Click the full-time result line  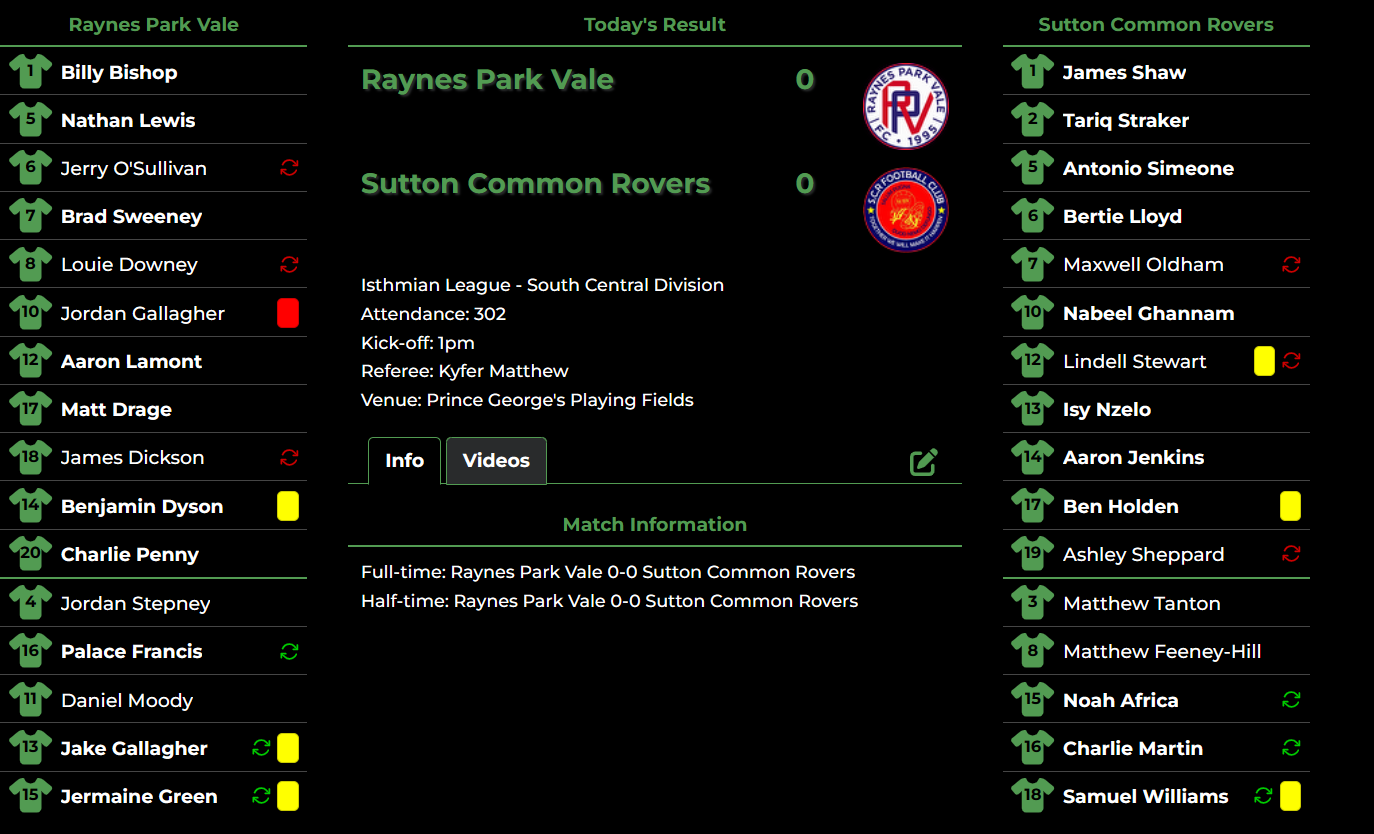point(607,572)
